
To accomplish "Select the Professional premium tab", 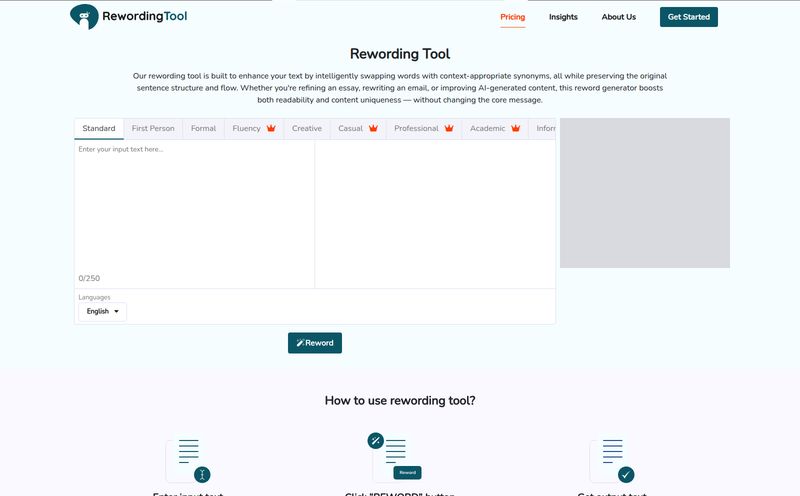I will click(423, 129).
